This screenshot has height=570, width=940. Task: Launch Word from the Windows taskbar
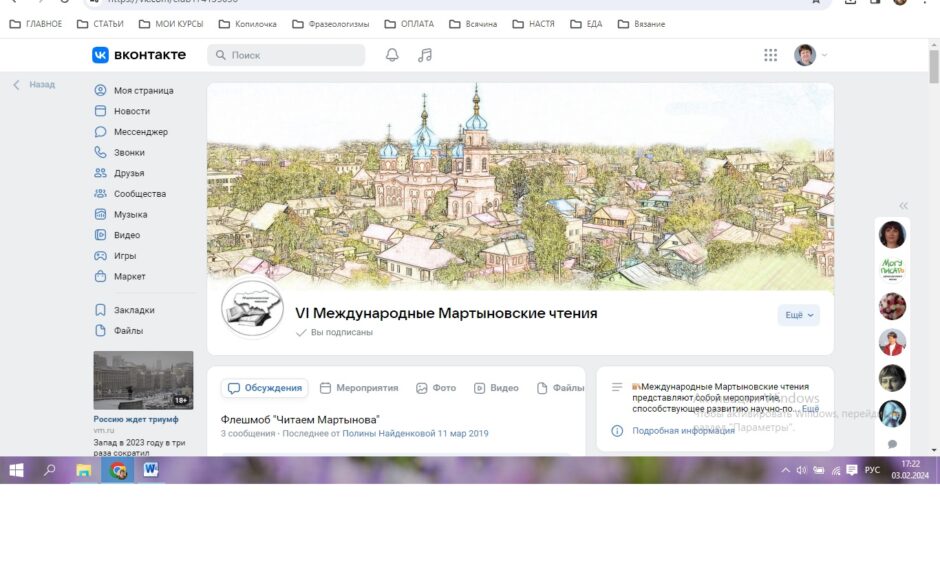(x=152, y=470)
